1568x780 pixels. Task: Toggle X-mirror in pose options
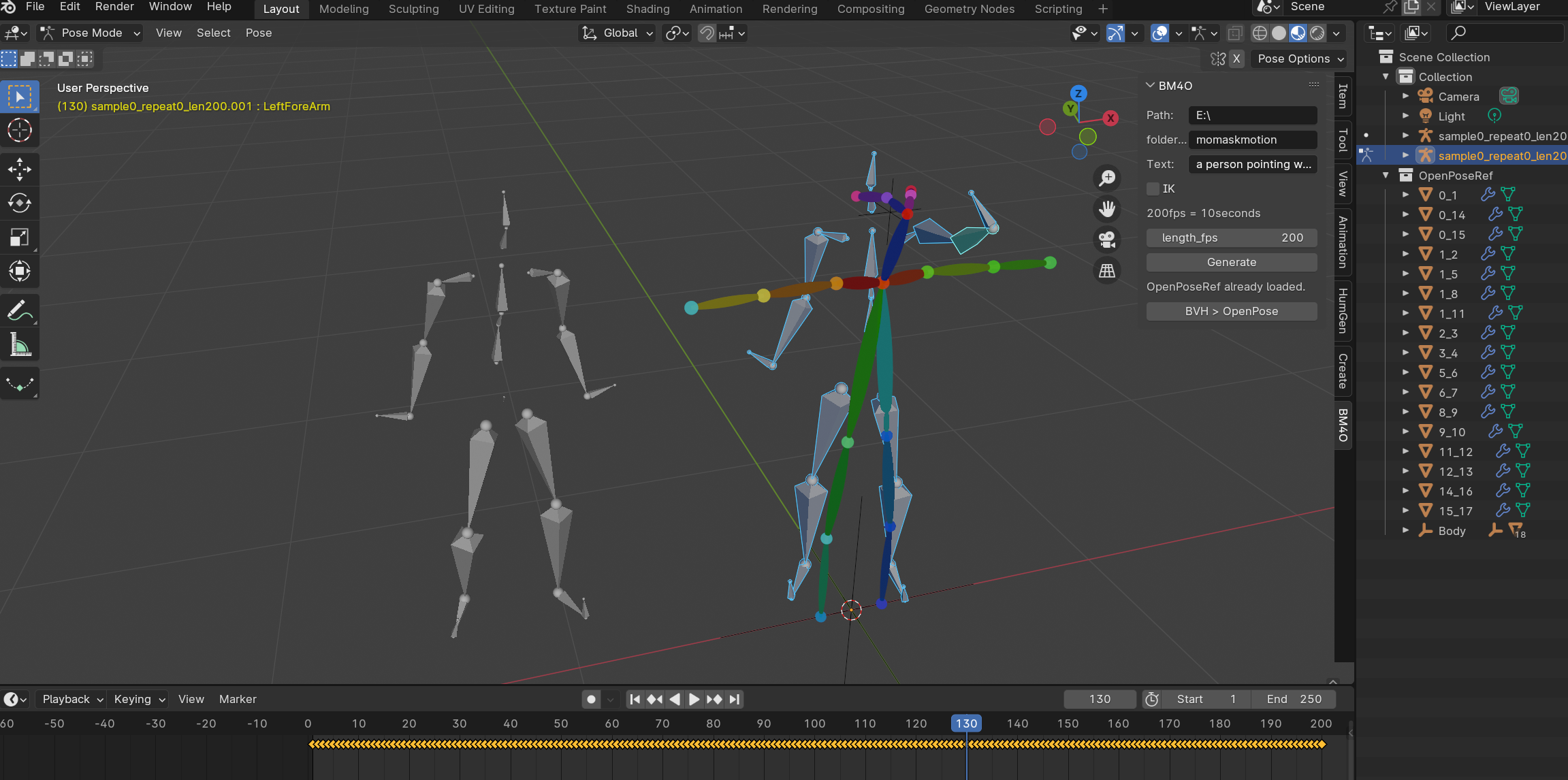point(1236,59)
